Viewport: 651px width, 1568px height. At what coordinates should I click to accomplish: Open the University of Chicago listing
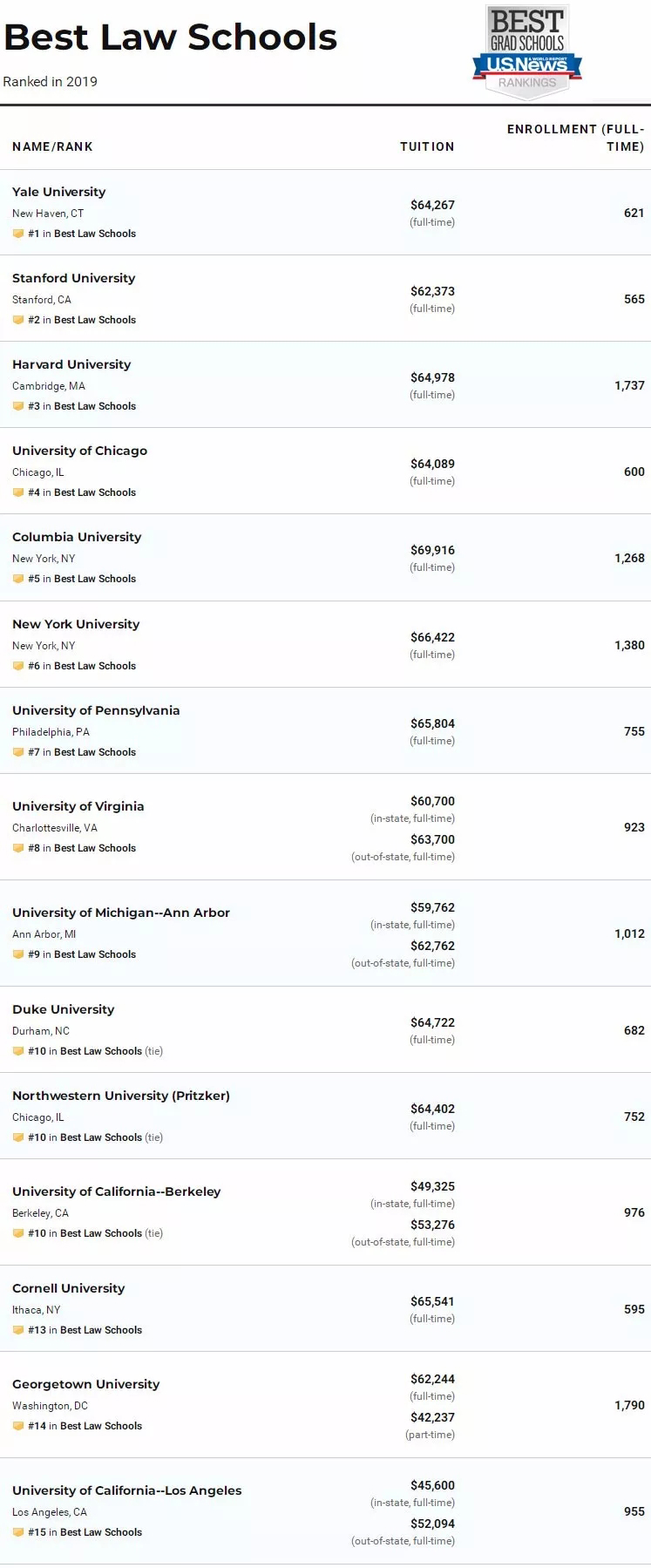(x=79, y=451)
